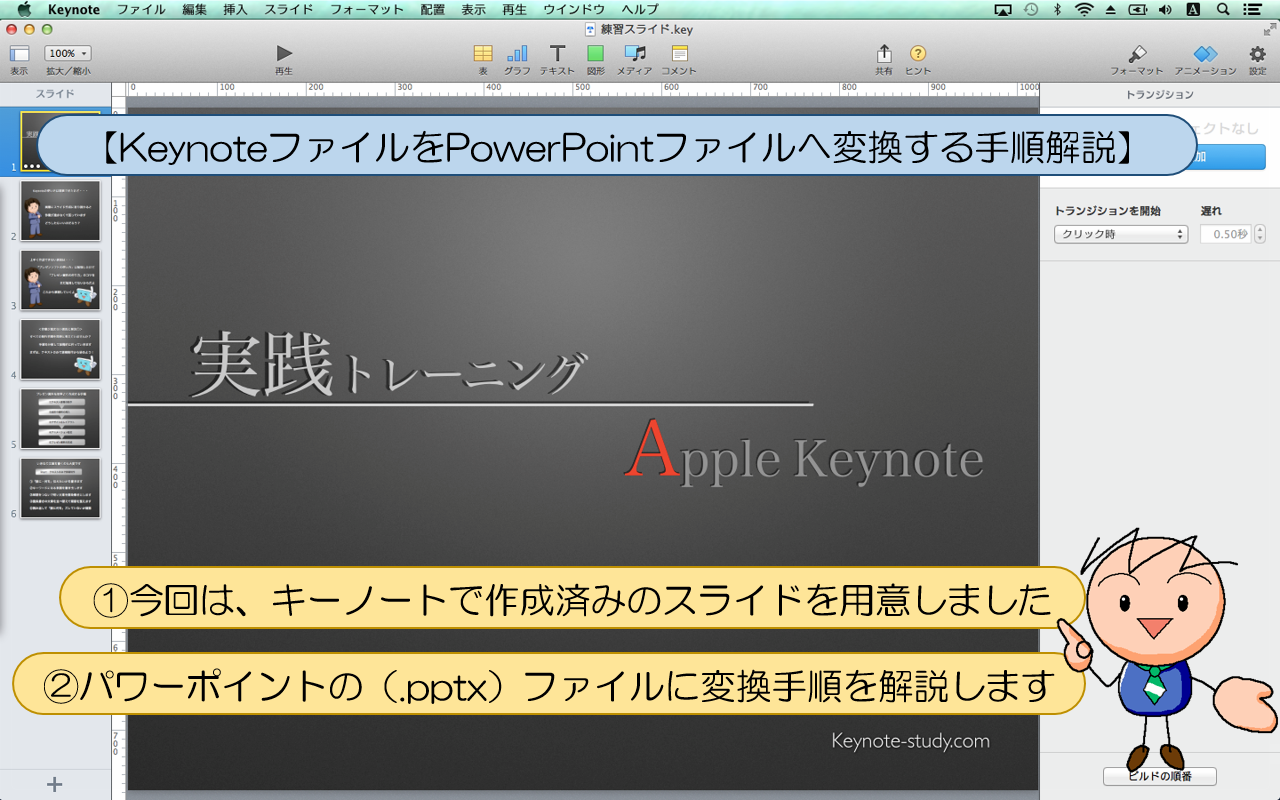
Task: Click the input source A icon
Action: pos(1193,9)
